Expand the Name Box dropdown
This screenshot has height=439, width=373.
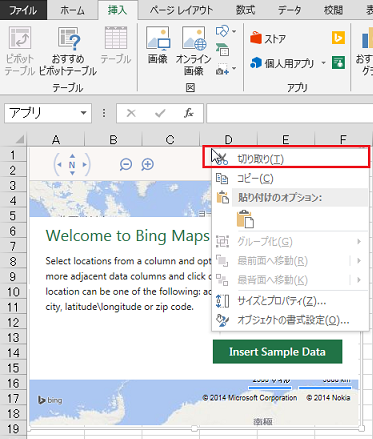click(x=84, y=113)
